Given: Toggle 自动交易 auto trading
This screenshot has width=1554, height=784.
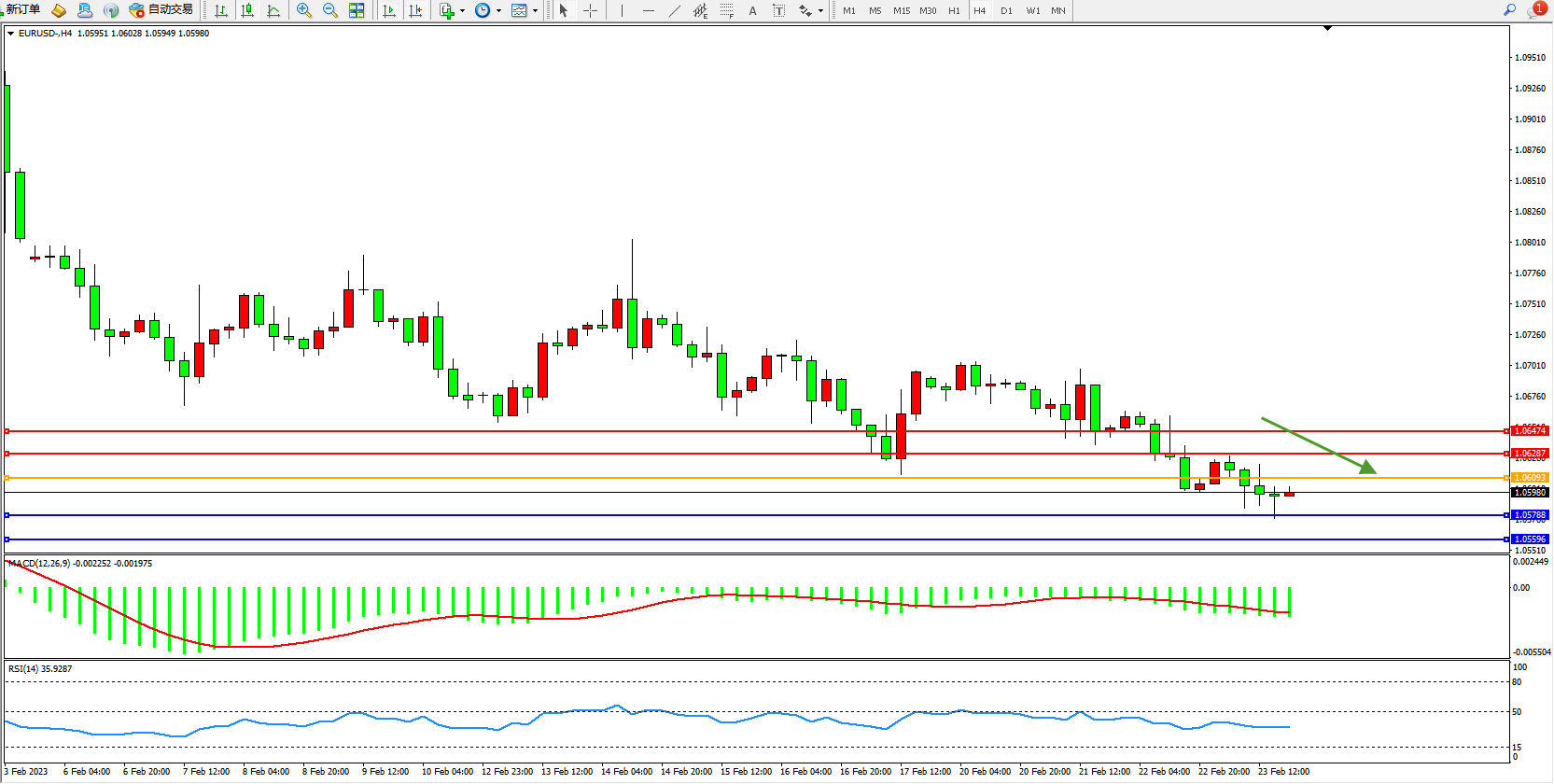Looking at the screenshot, I should tap(161, 9).
